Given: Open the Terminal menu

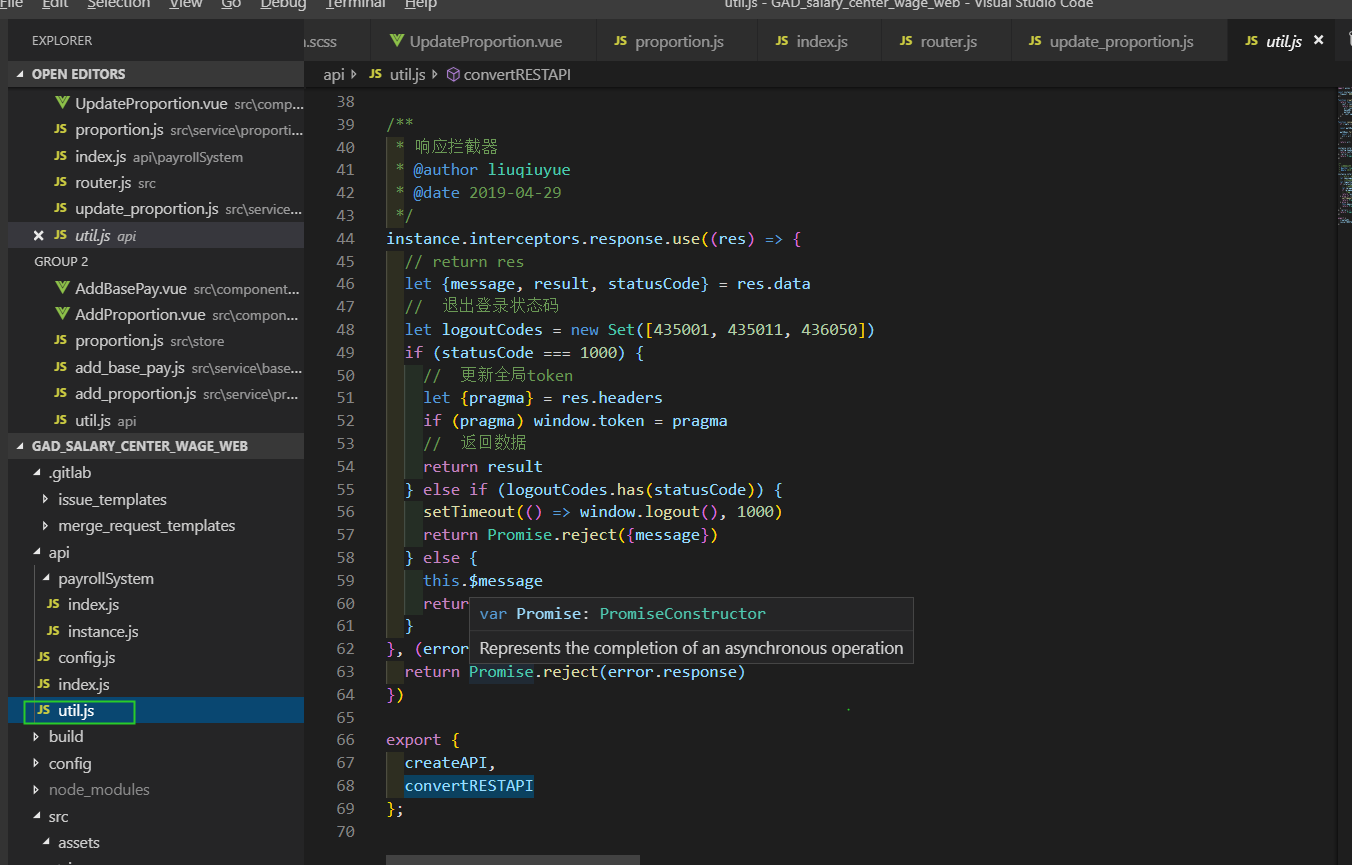Looking at the screenshot, I should [x=354, y=4].
